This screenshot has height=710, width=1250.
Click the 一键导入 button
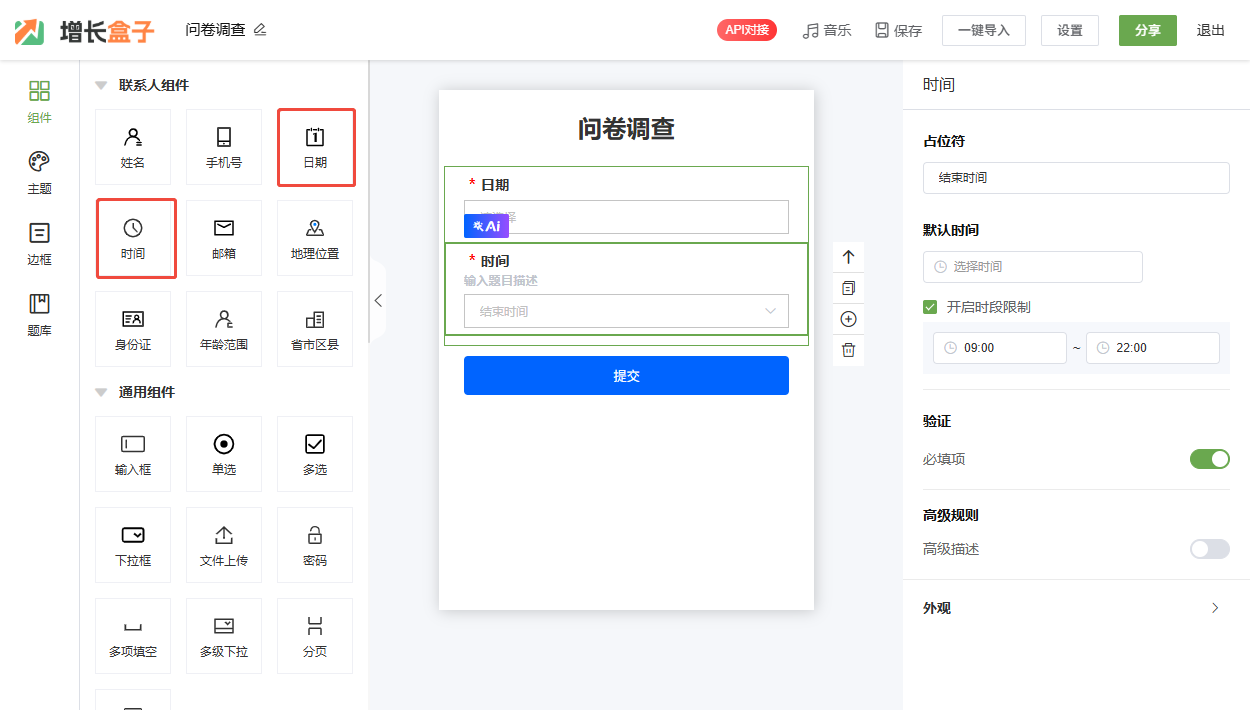(984, 30)
